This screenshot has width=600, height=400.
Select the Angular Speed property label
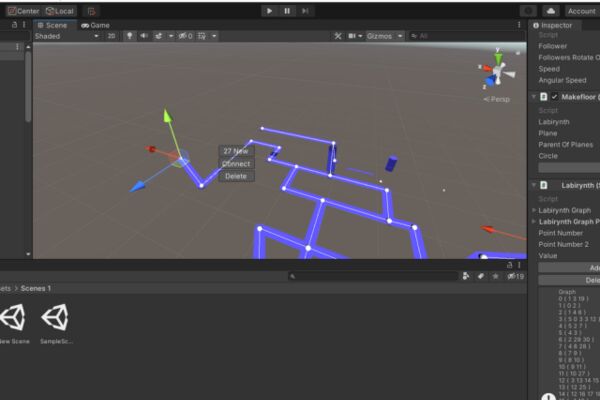coord(562,80)
